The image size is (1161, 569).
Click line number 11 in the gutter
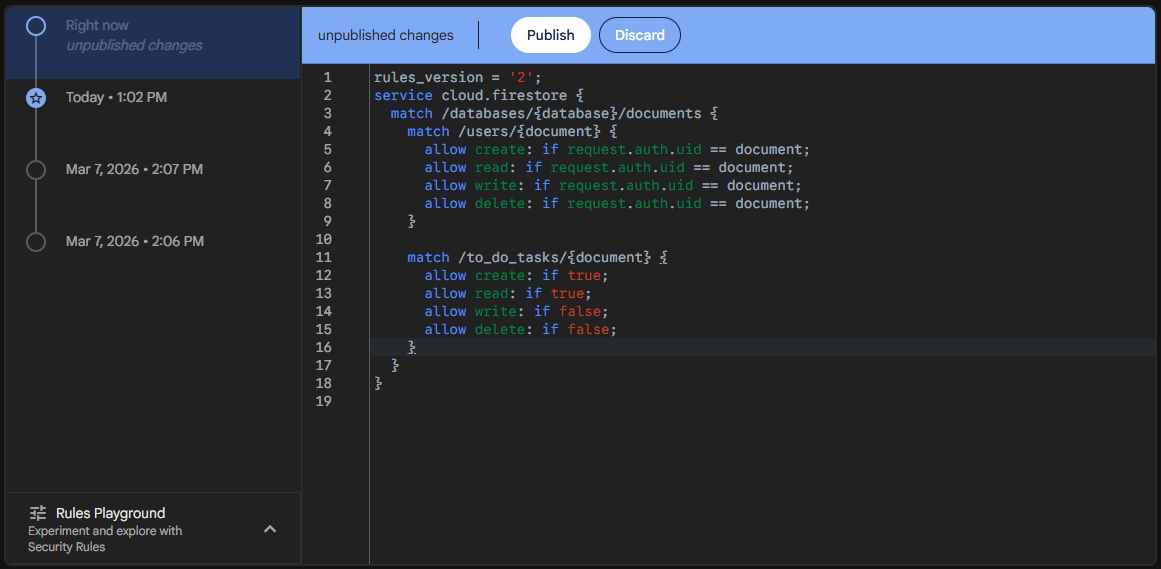click(323, 257)
